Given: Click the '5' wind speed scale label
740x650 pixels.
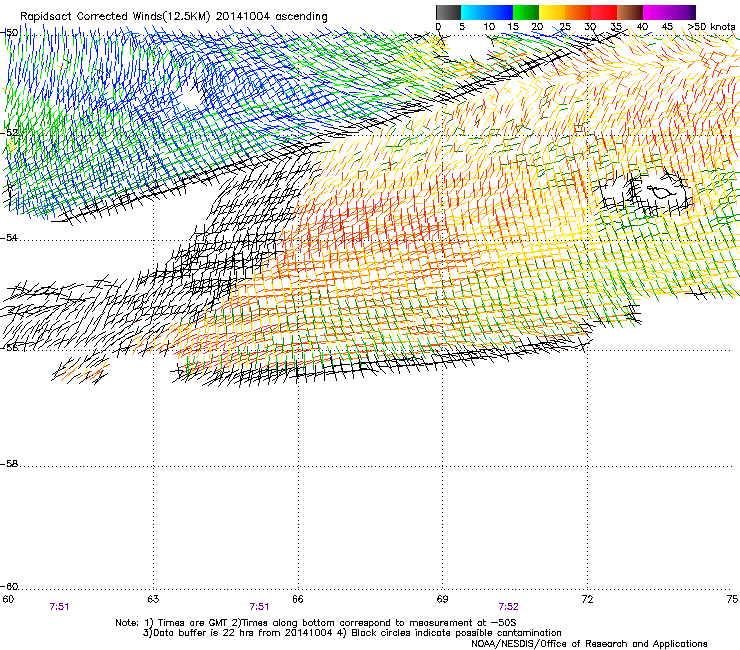Looking at the screenshot, I should [462, 26].
